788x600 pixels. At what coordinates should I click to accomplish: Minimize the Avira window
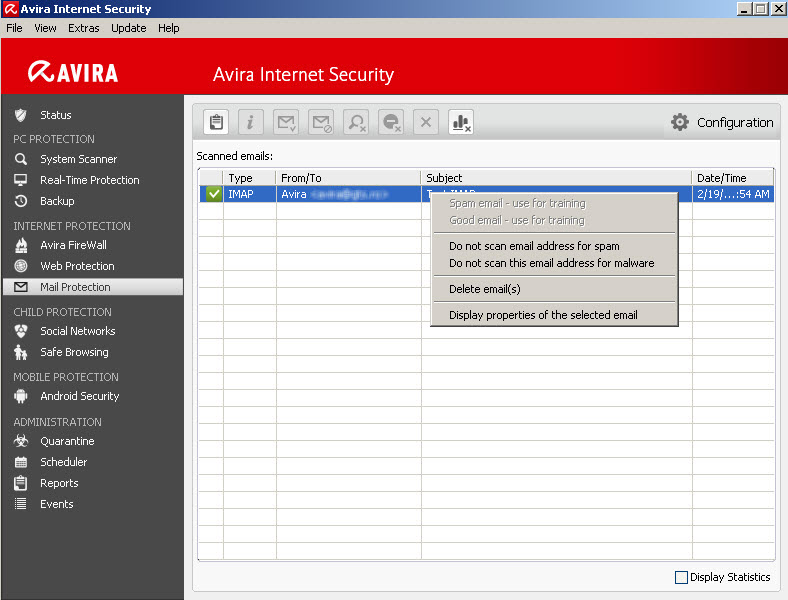(x=744, y=9)
